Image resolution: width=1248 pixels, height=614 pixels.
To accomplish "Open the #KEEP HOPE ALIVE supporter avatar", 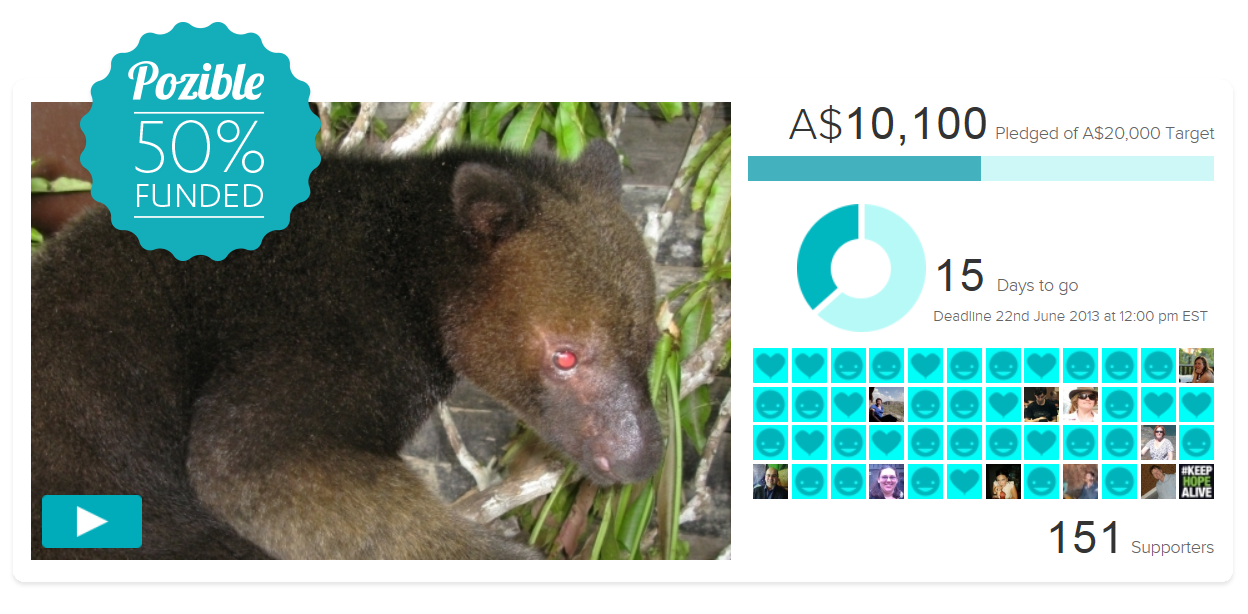I will tap(1196, 481).
